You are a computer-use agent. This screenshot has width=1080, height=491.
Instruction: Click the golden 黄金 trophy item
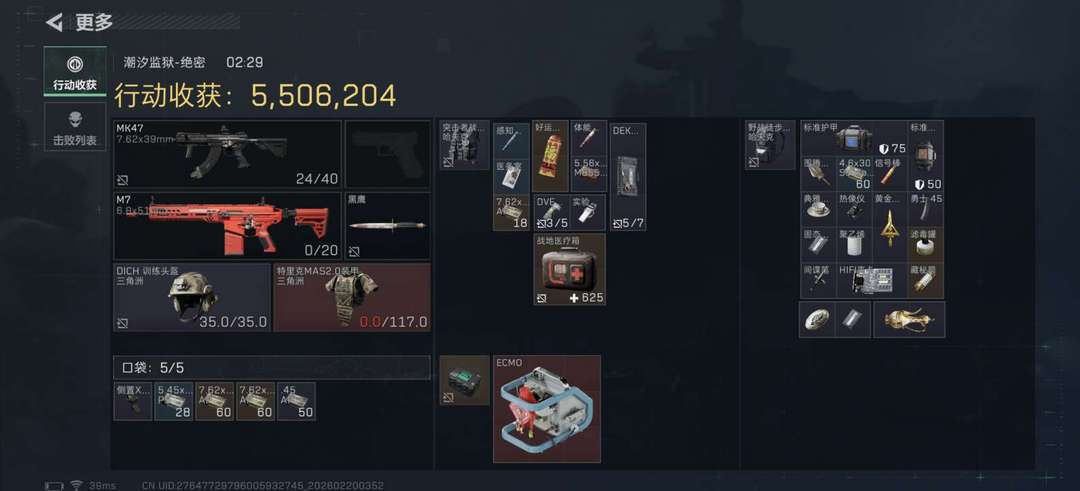coord(889,228)
